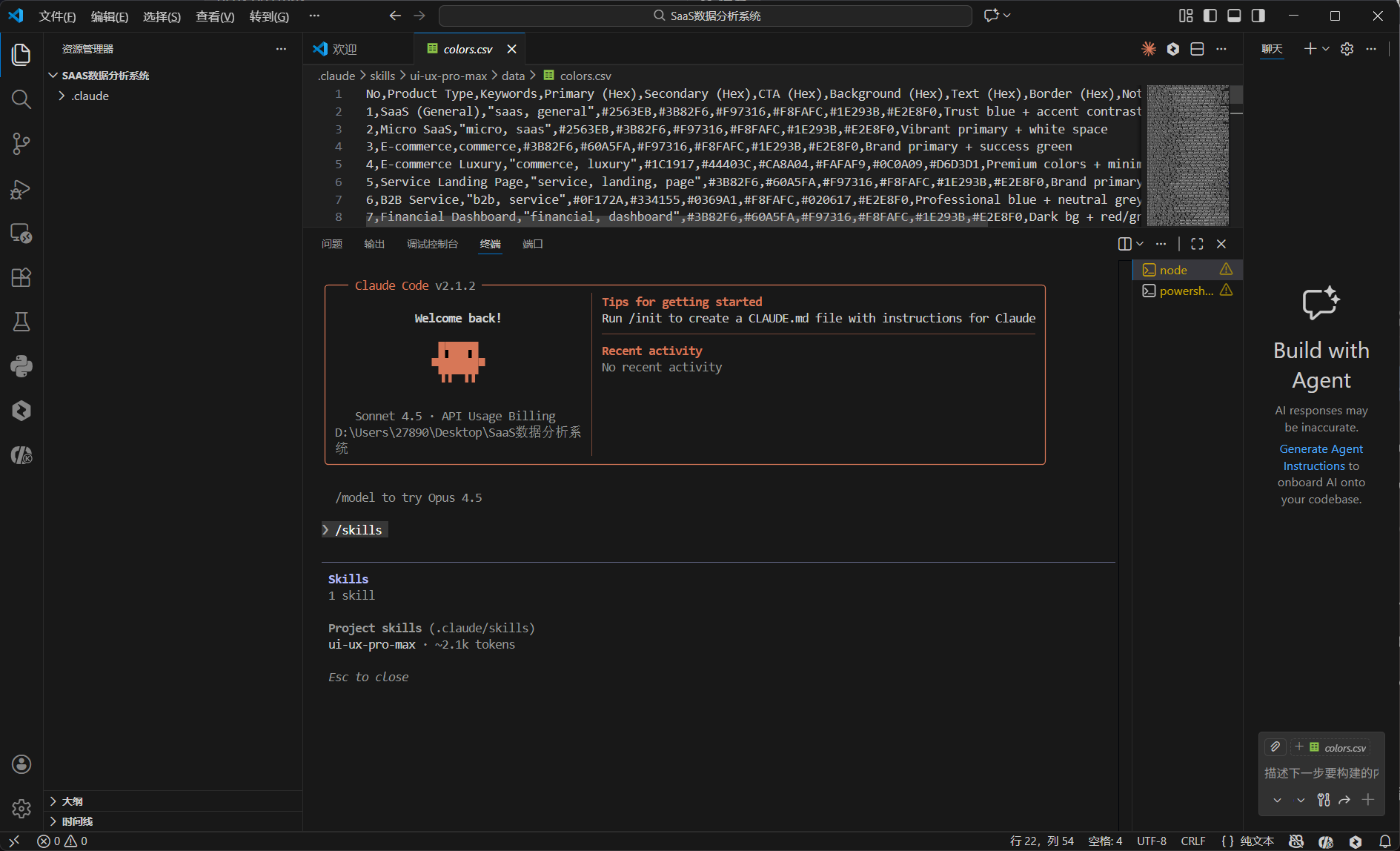The image size is (1400, 851).
Task: Switch to the 端口 panel tab
Action: 533,244
